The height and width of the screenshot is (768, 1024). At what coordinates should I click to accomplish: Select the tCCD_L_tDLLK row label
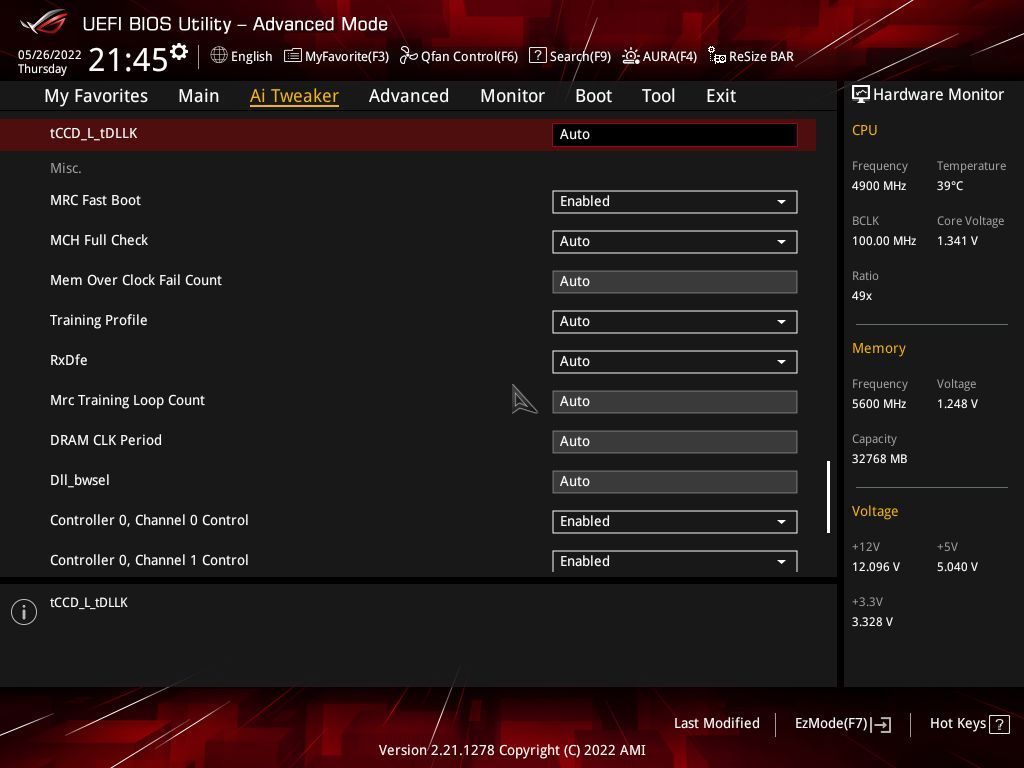93,133
